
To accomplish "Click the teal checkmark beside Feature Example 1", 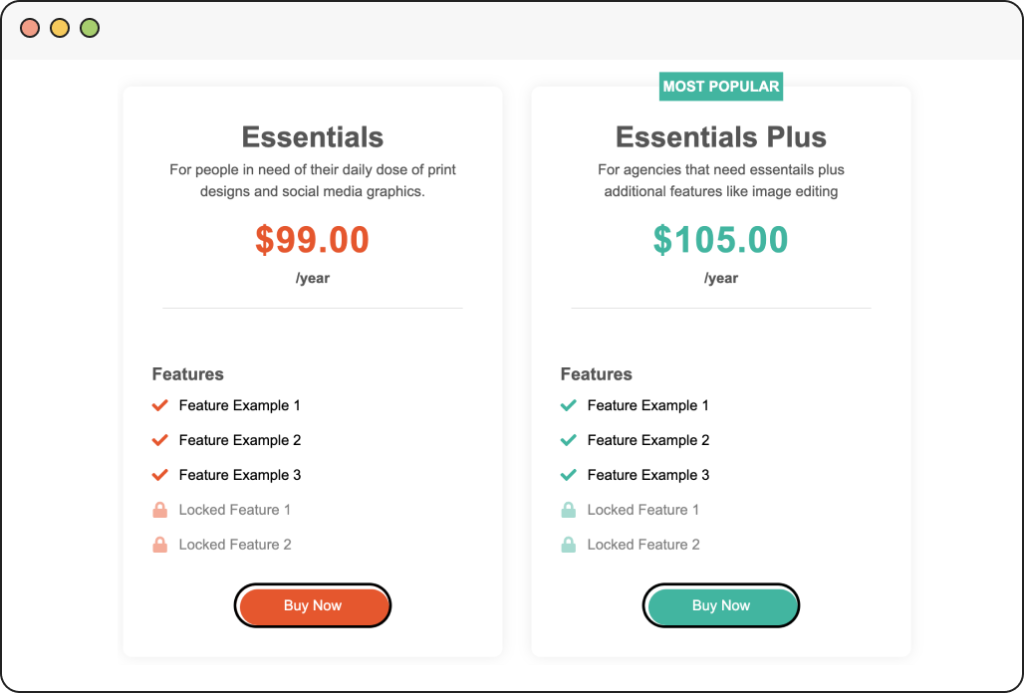I will (x=568, y=406).
